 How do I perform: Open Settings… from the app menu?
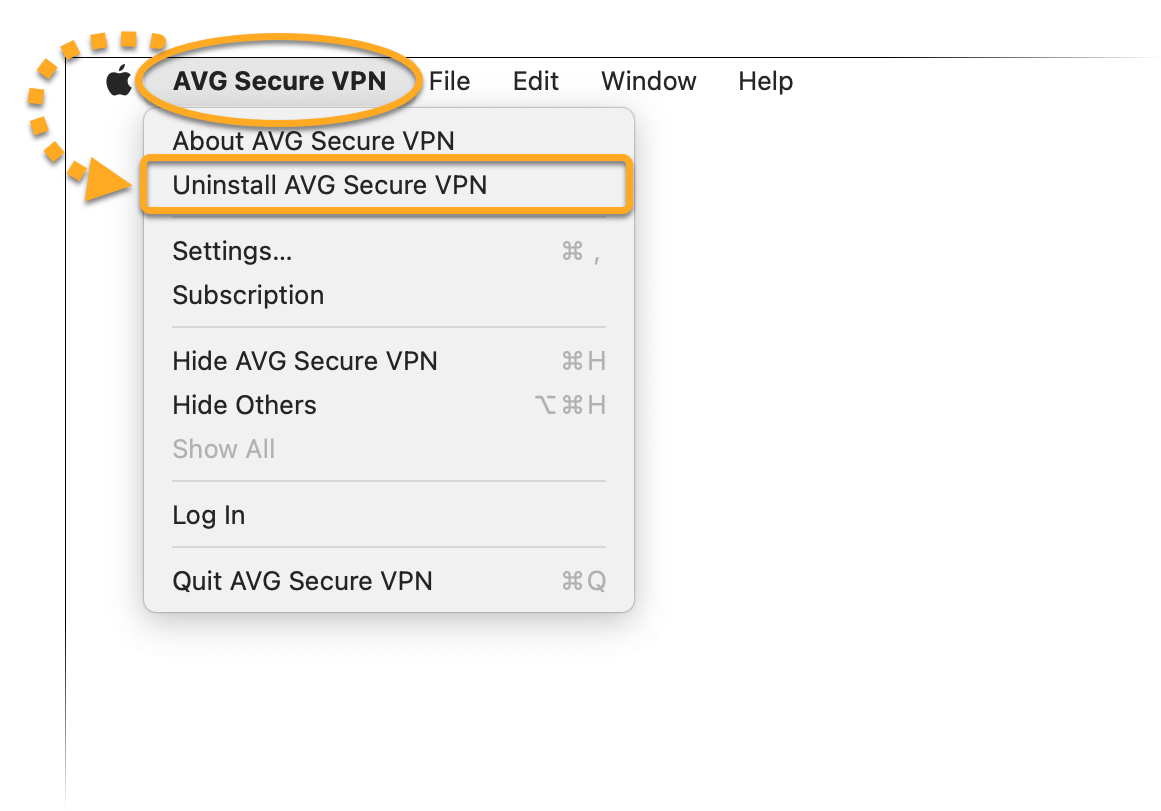click(232, 251)
